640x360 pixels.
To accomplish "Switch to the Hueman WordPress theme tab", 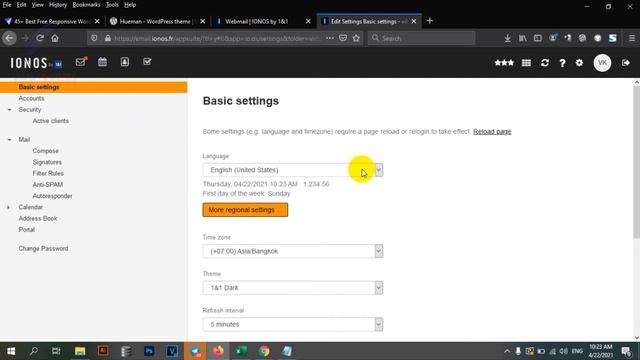I will click(157, 21).
